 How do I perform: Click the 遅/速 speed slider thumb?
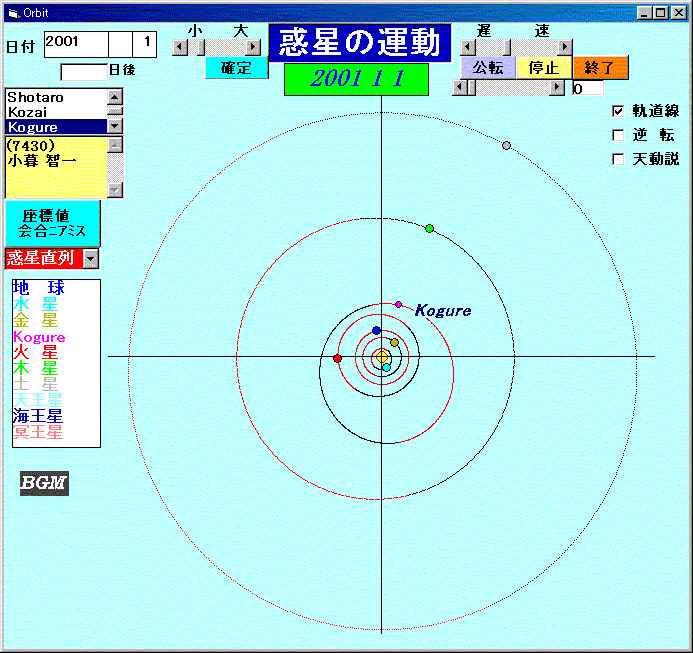click(x=507, y=47)
